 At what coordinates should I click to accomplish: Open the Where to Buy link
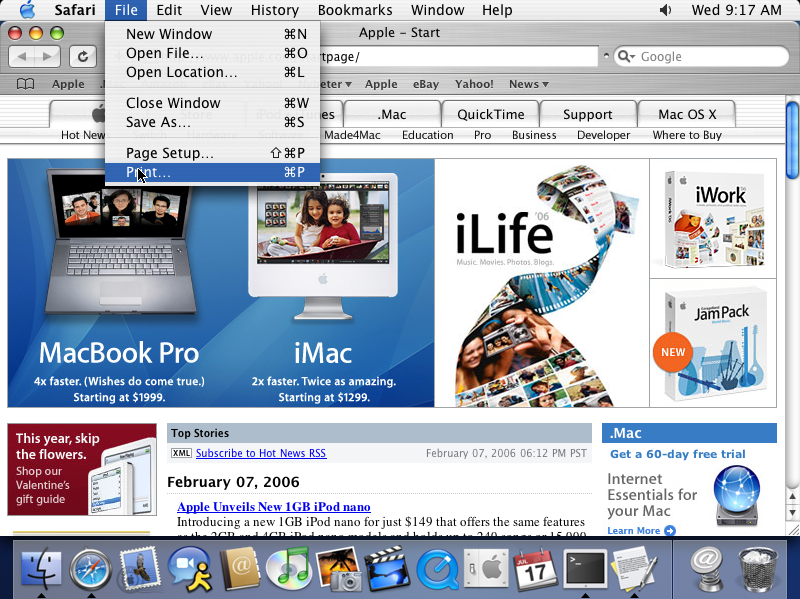click(687, 135)
